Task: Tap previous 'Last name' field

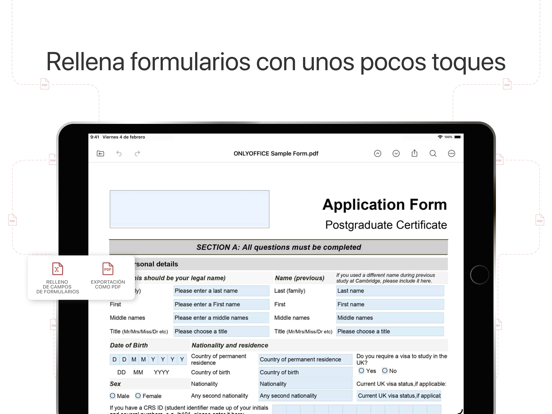Action: (390, 291)
